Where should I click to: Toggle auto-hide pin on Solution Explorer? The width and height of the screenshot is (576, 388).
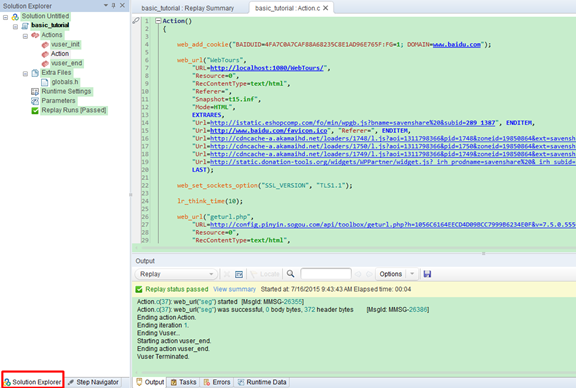(114, 6)
